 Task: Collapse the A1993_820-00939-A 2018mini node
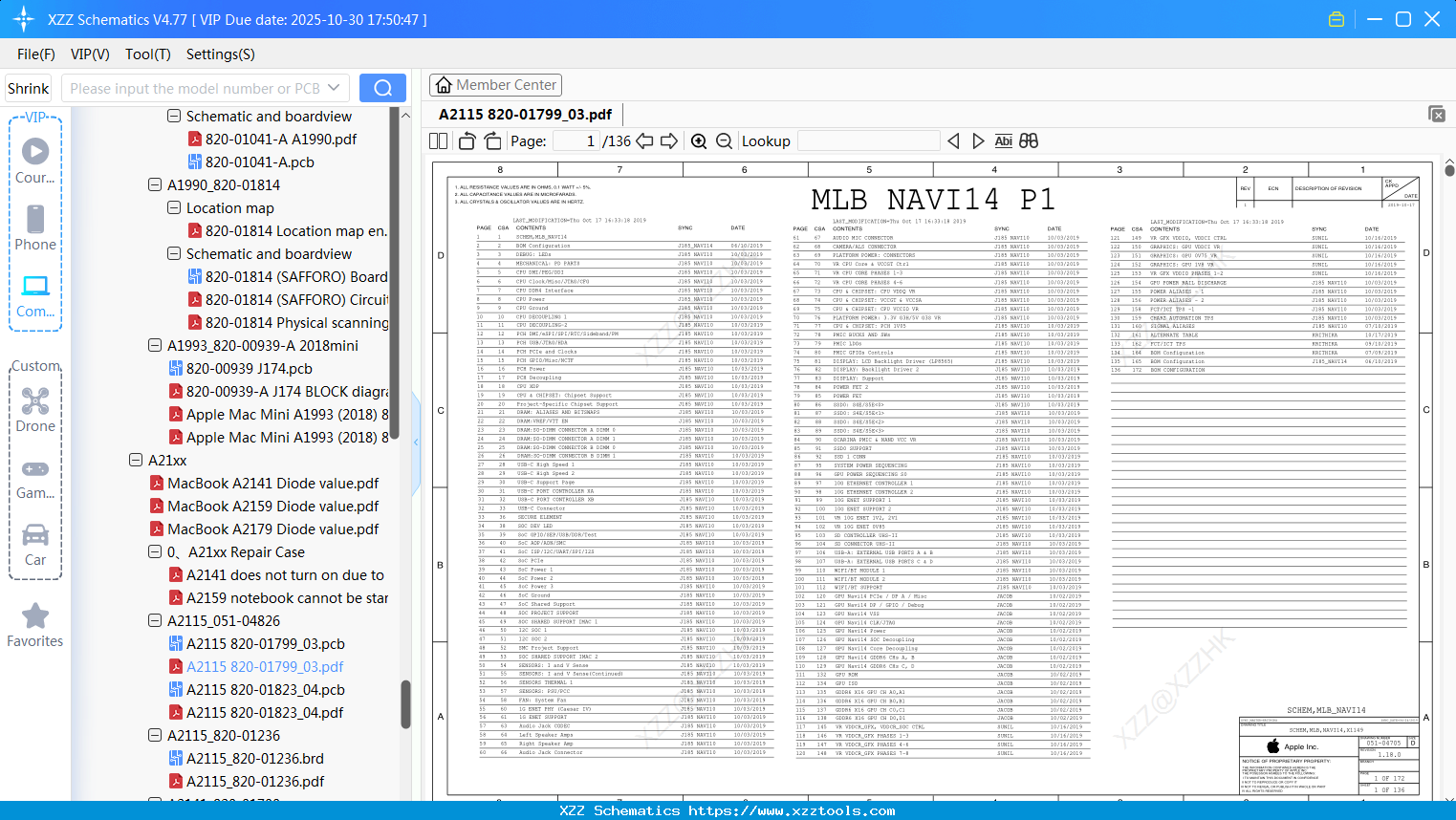pyautogui.click(x=155, y=346)
